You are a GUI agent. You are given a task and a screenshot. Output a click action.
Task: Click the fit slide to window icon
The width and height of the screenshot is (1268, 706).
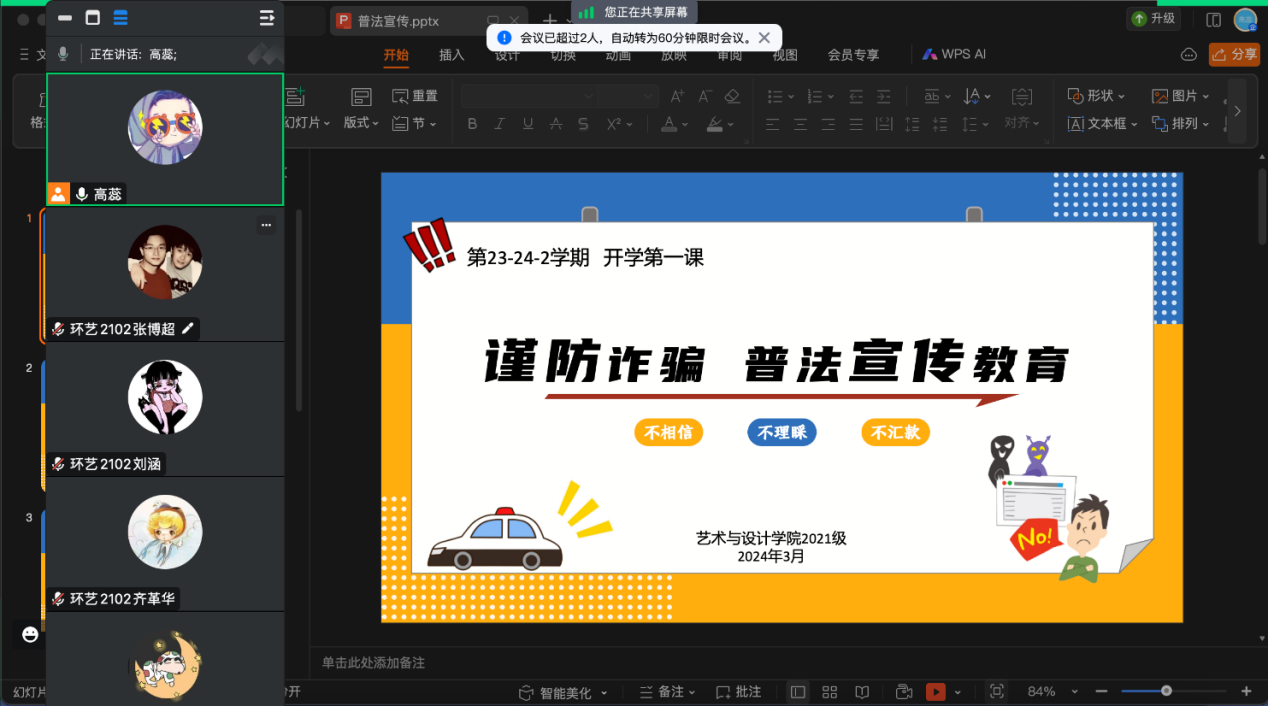point(996,692)
